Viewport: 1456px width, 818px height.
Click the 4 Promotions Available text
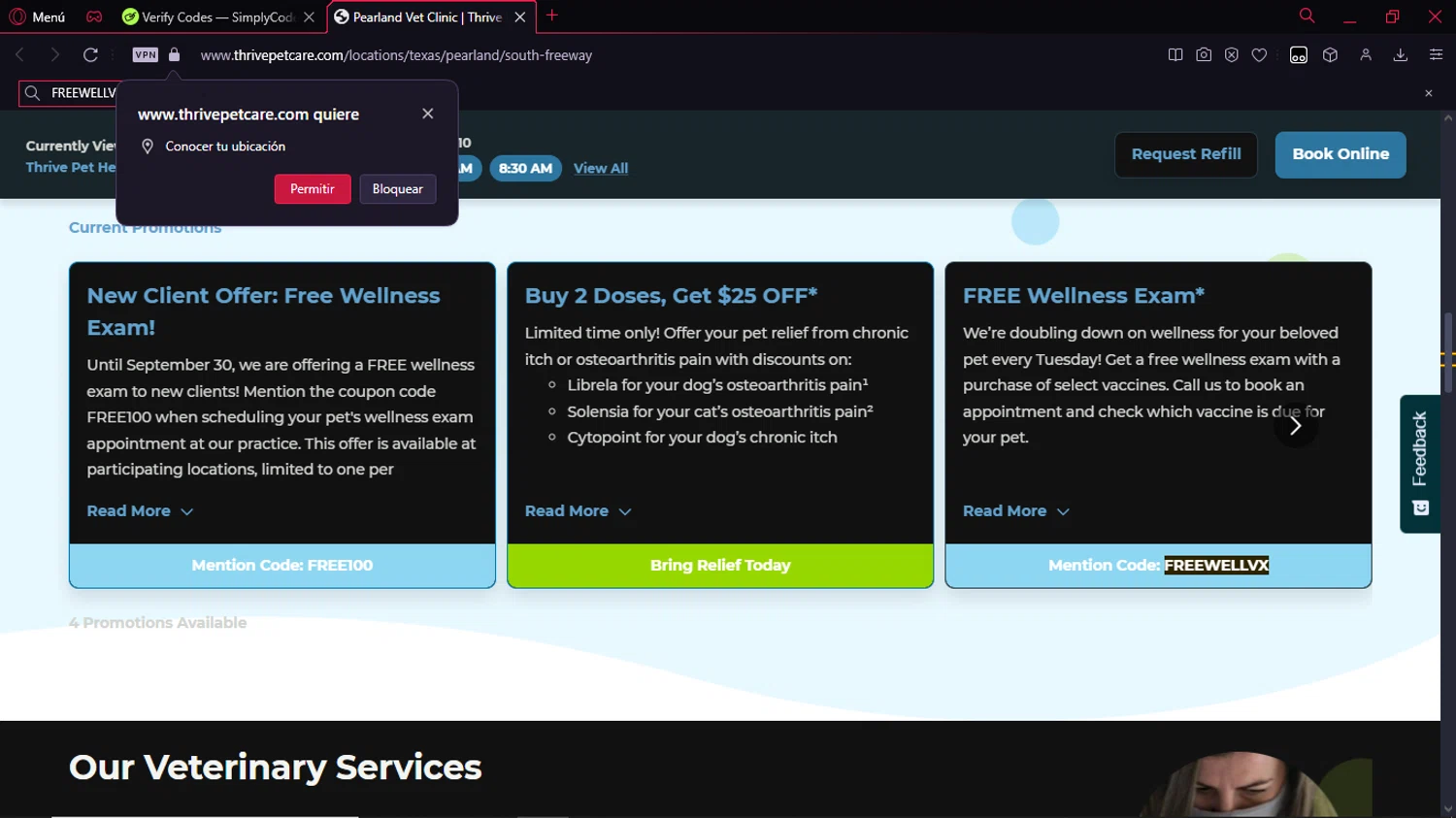tap(157, 623)
